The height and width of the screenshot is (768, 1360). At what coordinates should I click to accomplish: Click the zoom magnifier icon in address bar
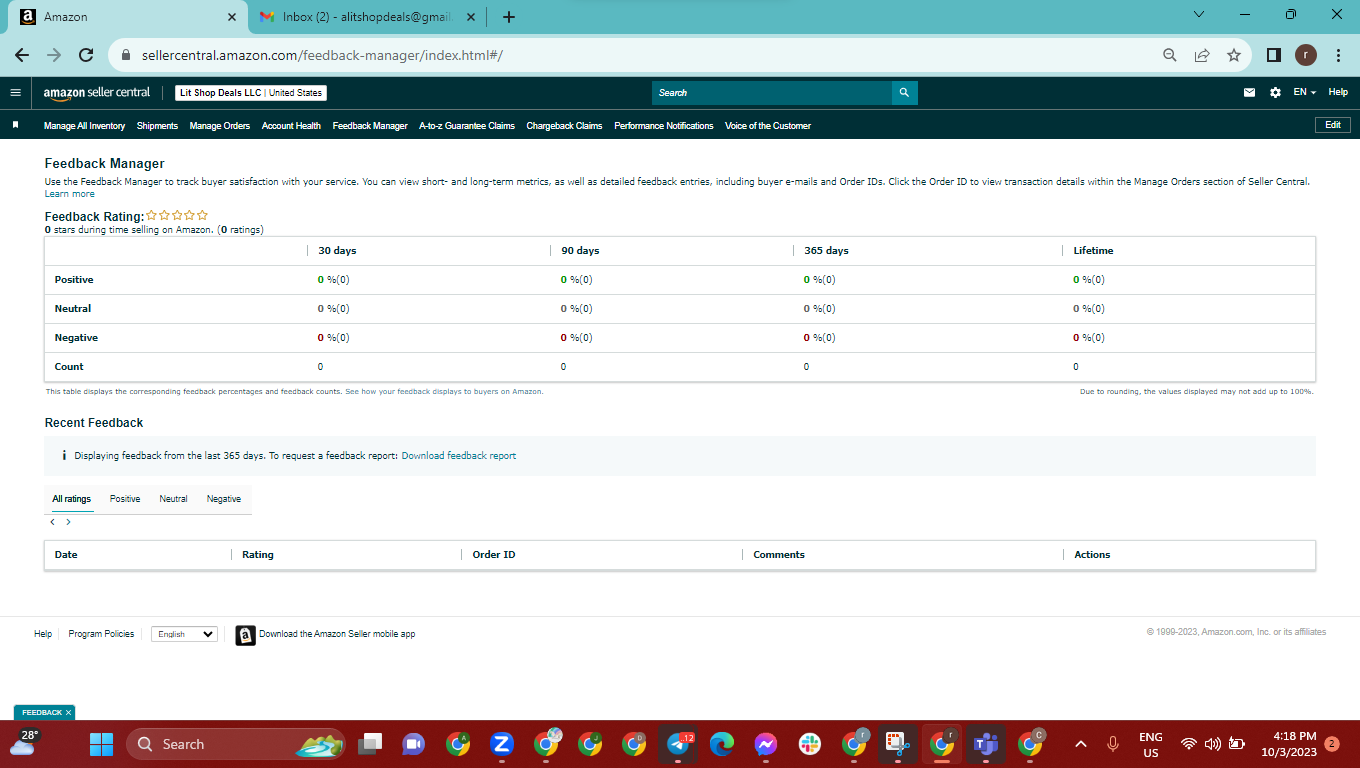pos(1170,56)
